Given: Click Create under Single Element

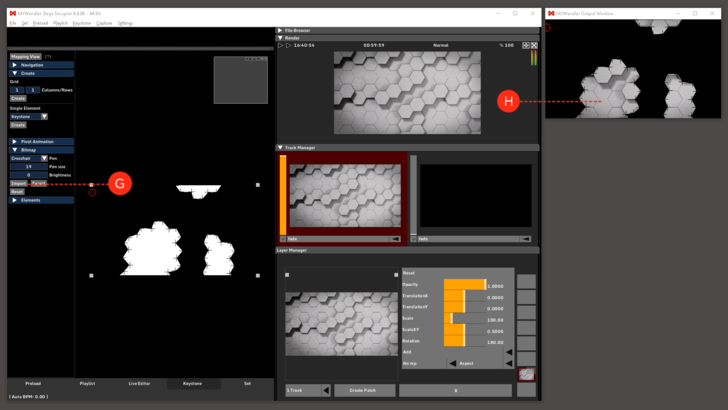Looking at the screenshot, I should tap(18, 125).
